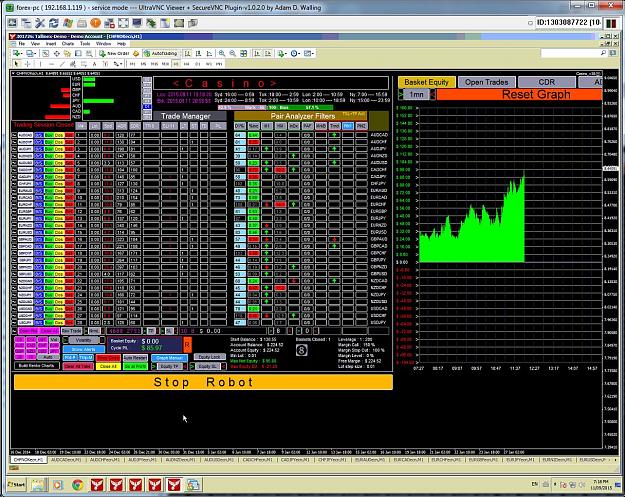625x497 pixels.
Task: Click the Reset Graph button
Action: [x=519, y=94]
